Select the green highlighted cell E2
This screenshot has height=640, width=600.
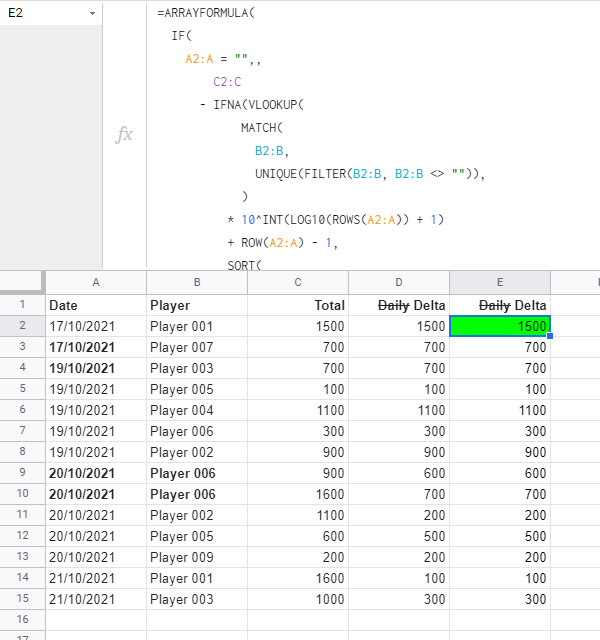coord(500,326)
